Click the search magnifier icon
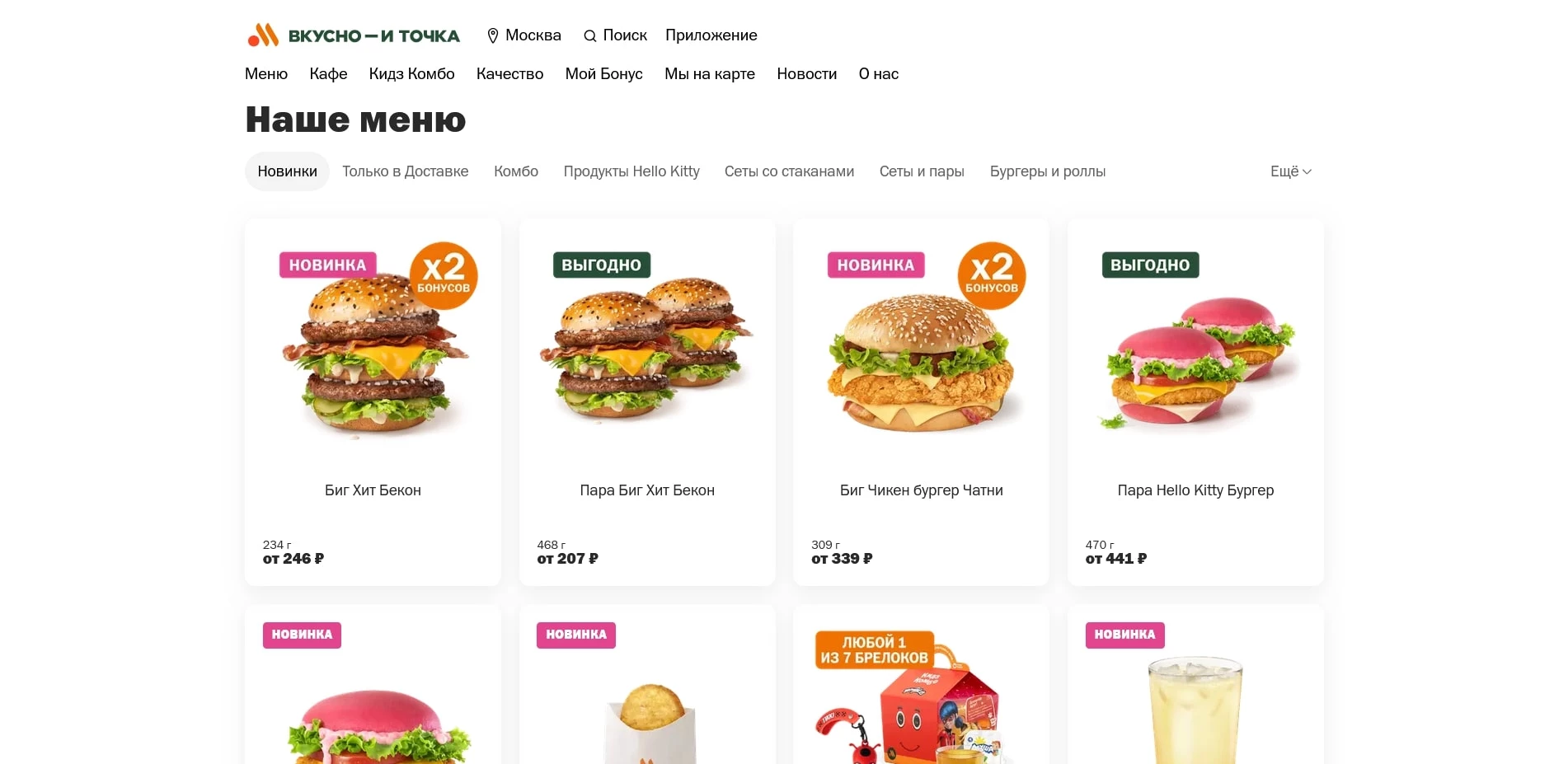 coord(589,36)
